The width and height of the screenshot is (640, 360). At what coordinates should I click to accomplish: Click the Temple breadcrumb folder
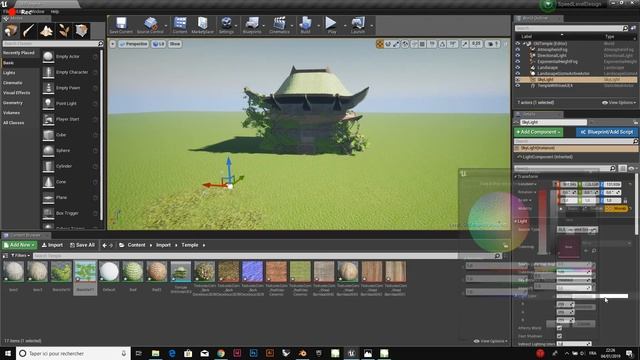(x=190, y=245)
